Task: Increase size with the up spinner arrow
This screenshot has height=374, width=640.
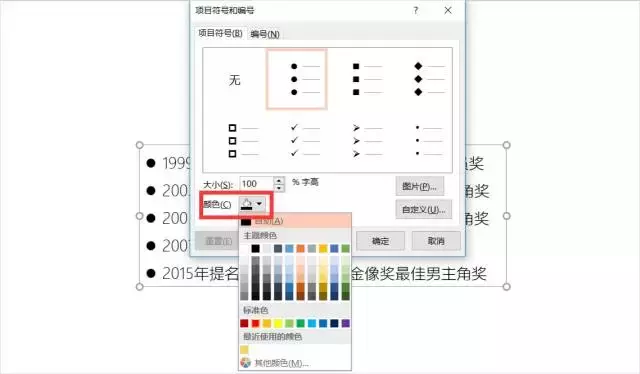Action: point(279,180)
